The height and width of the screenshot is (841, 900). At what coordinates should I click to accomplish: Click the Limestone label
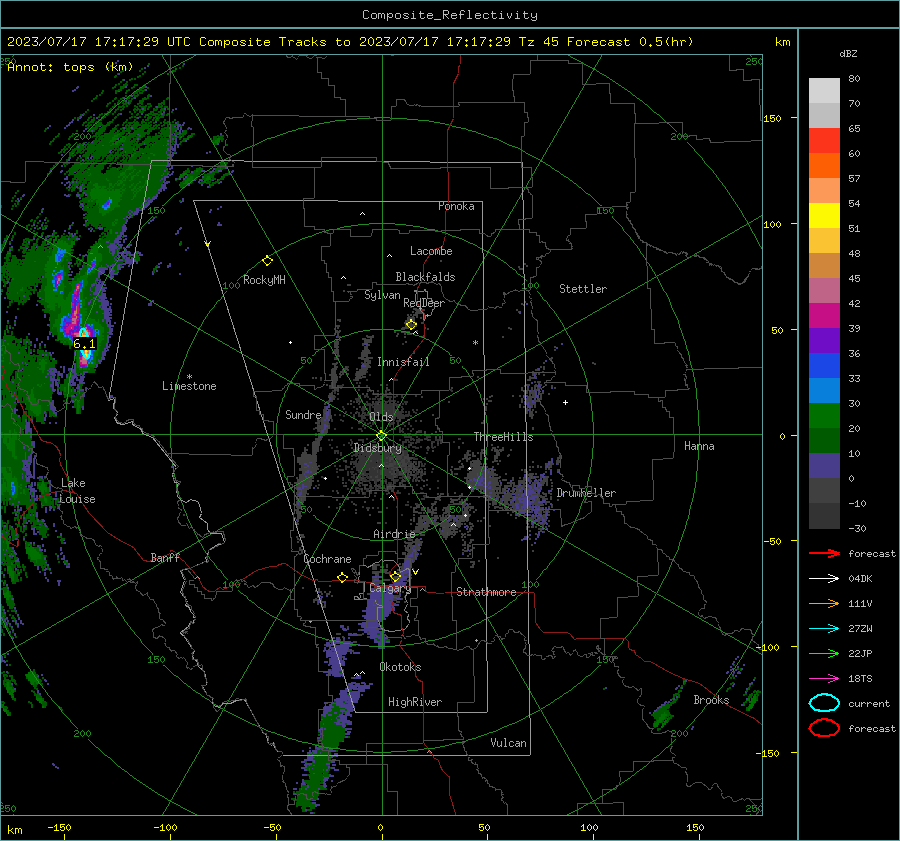[x=189, y=386]
